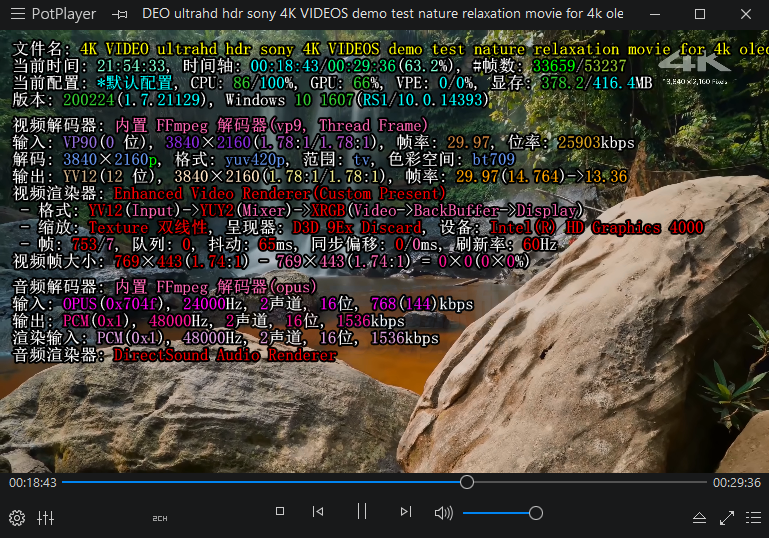The height and width of the screenshot is (538, 769).
Task: Click the total duration 00:29:36
Action: pos(737,483)
